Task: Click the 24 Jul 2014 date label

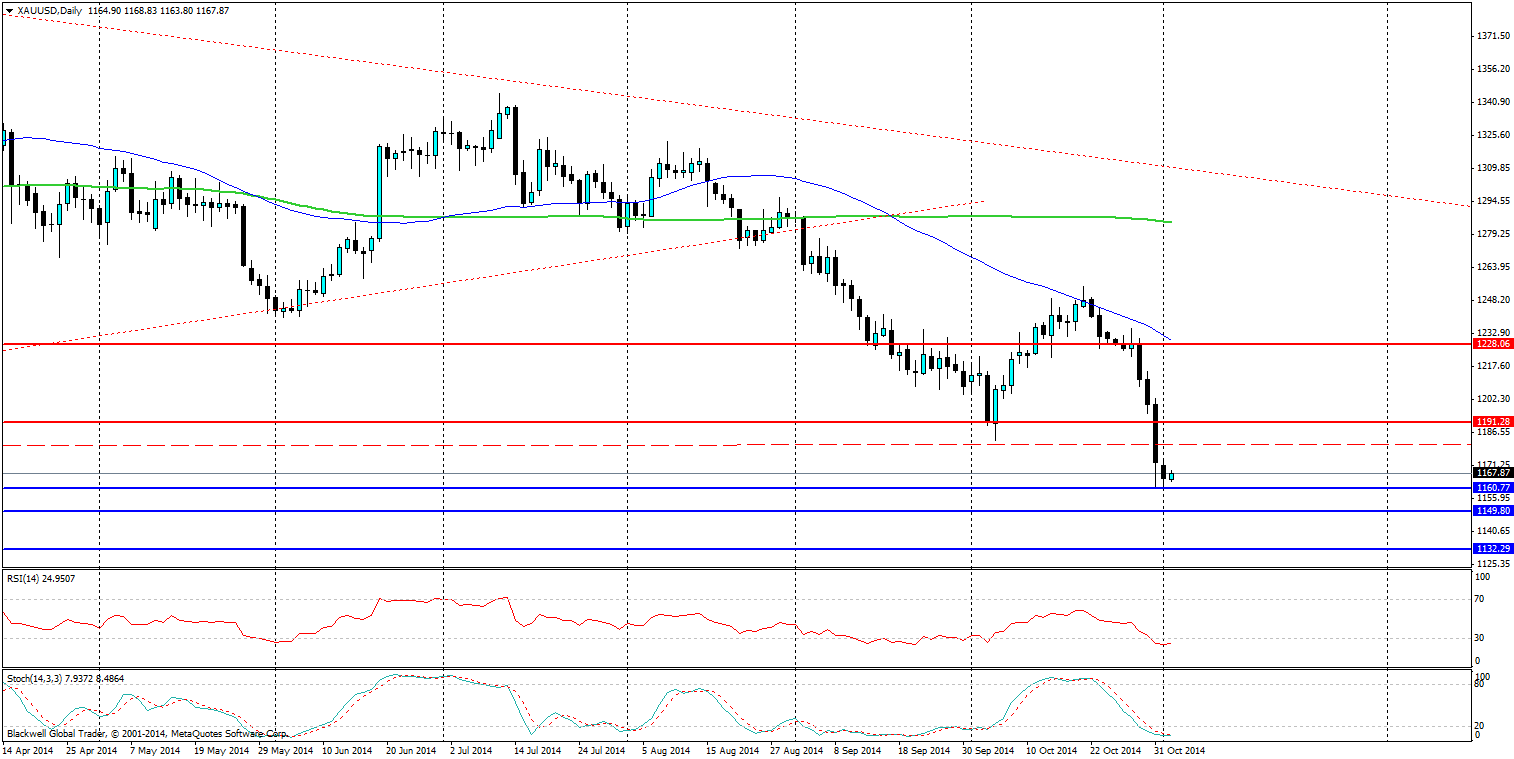Action: pos(603,750)
